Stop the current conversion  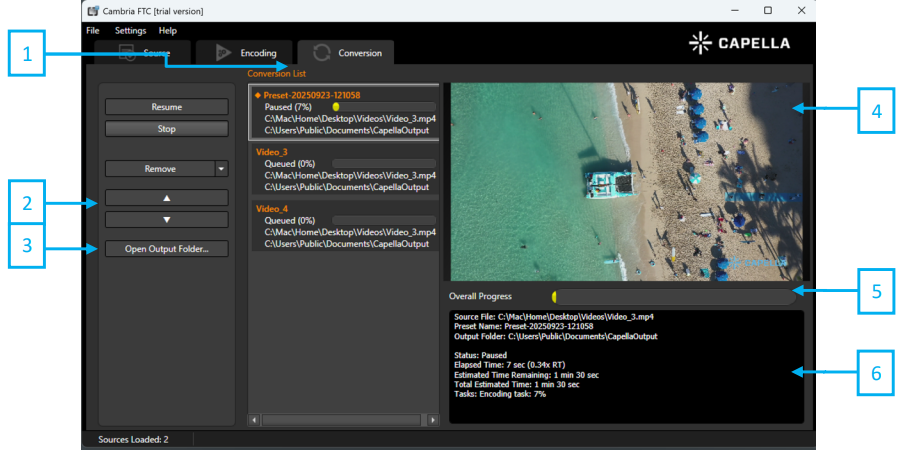pyautogui.click(x=166, y=128)
